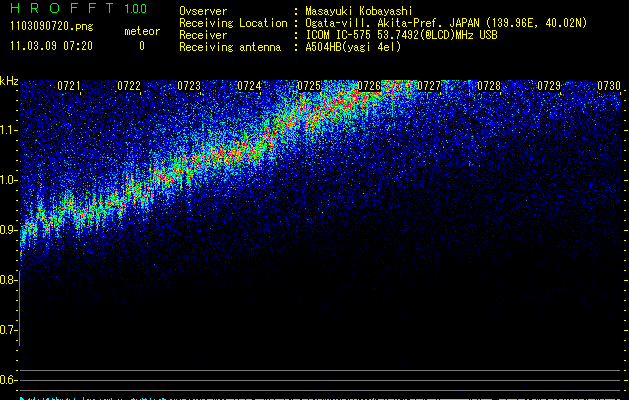Click the 1.1 frequency axis label
The width and height of the screenshot is (629, 400).
pos(7,130)
